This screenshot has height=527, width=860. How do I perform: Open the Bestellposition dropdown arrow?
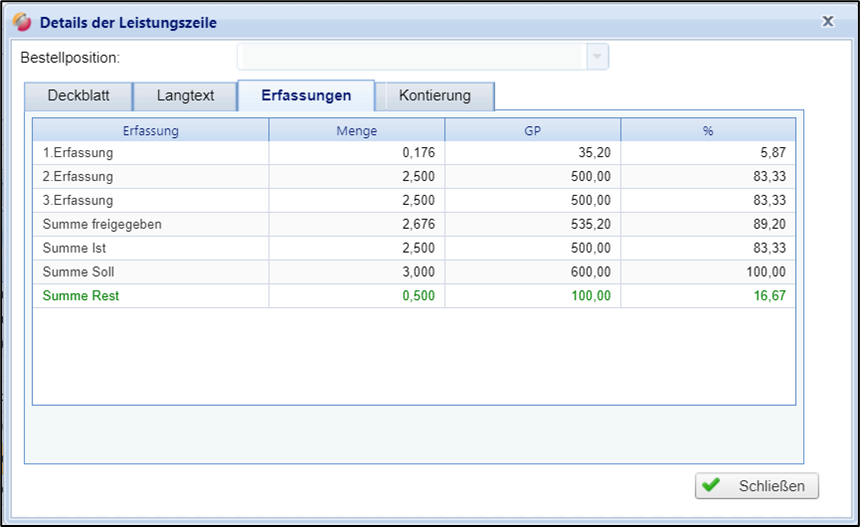click(x=597, y=57)
